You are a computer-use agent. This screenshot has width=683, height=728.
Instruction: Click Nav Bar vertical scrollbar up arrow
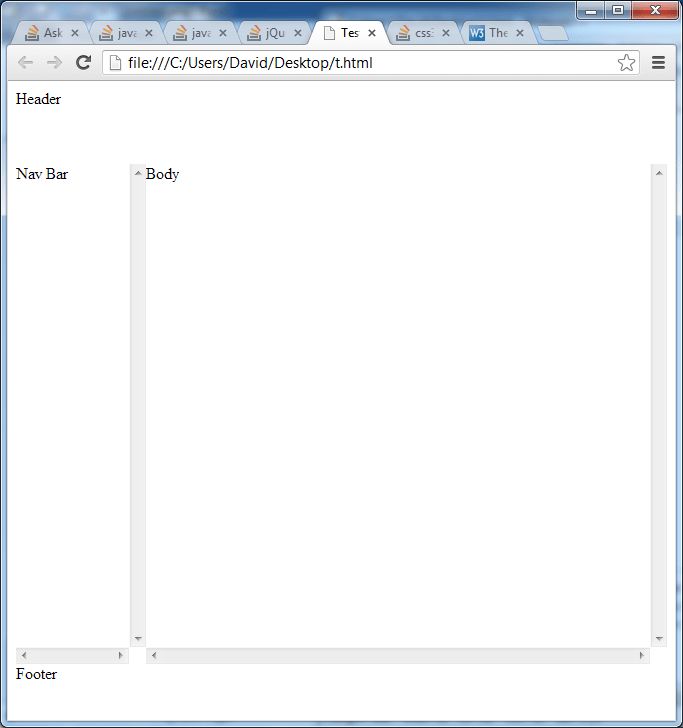tap(138, 173)
